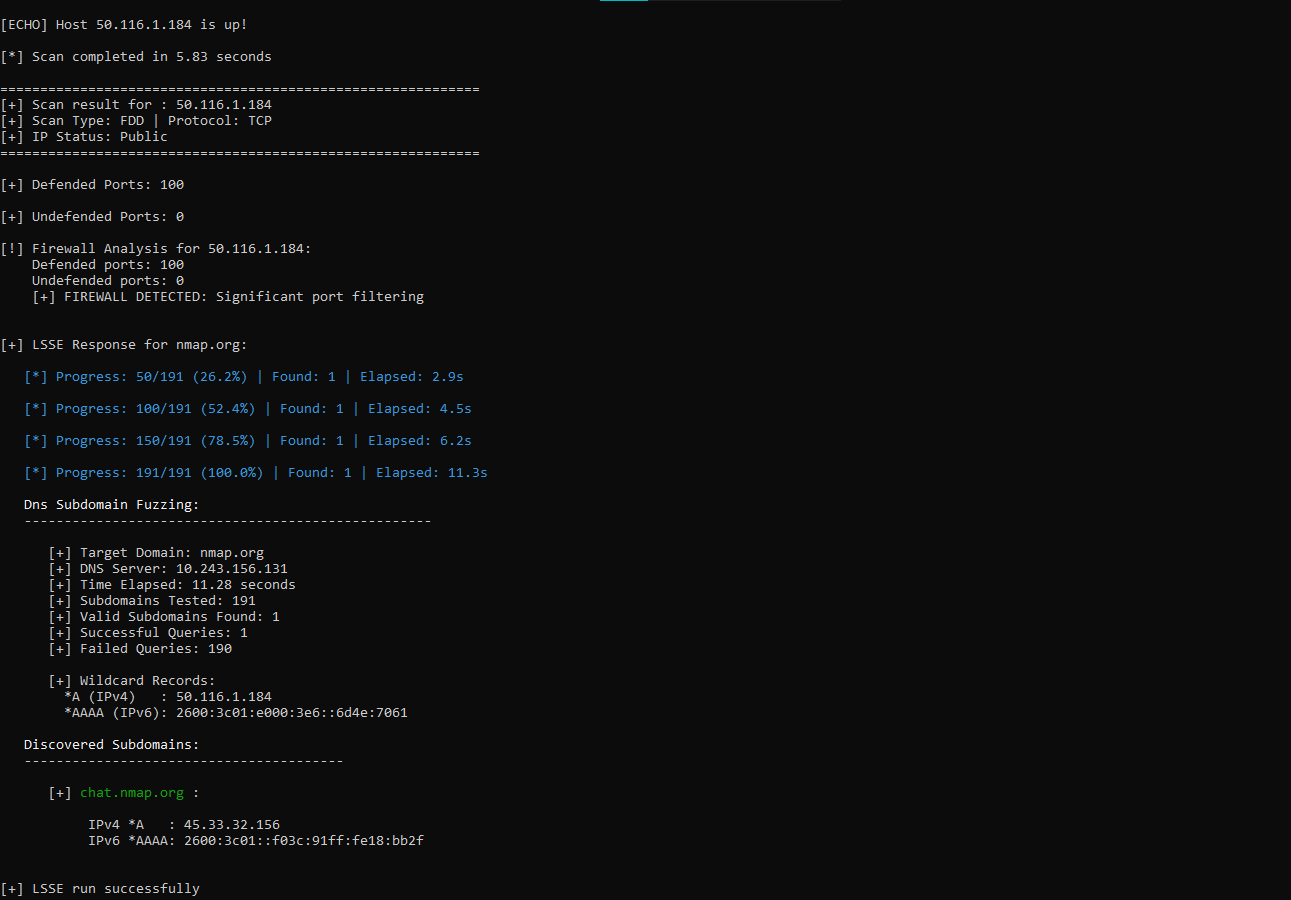This screenshot has width=1291, height=900.
Task: Click the "[+] Undefended Ports: 0" summary line
Action: [x=92, y=216]
